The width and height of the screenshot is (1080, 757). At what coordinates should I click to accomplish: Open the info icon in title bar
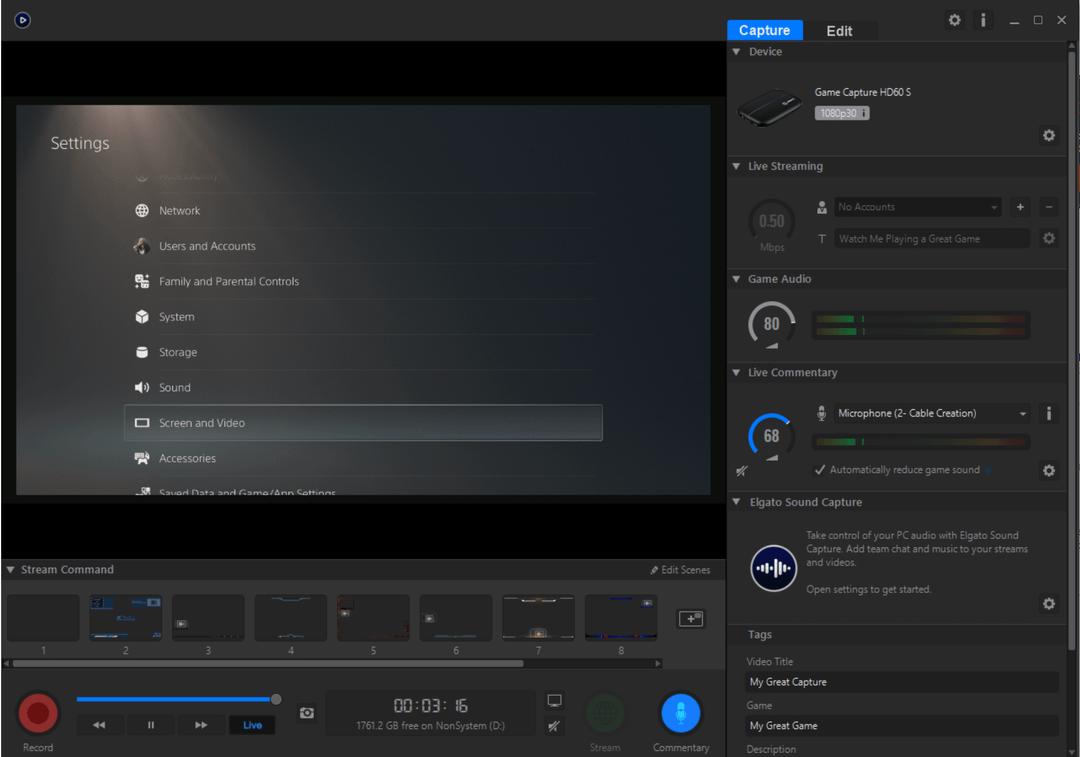click(x=983, y=20)
